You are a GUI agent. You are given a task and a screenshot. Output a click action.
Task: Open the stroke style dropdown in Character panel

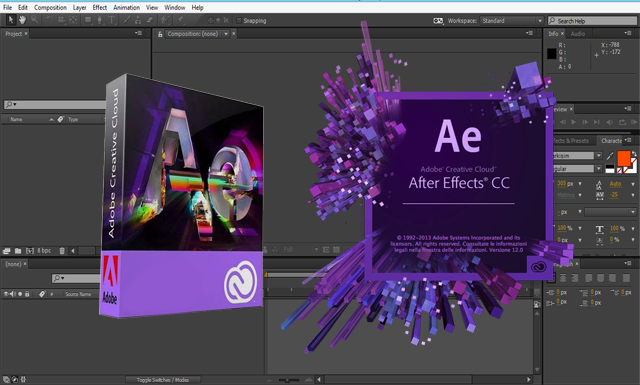click(x=610, y=212)
